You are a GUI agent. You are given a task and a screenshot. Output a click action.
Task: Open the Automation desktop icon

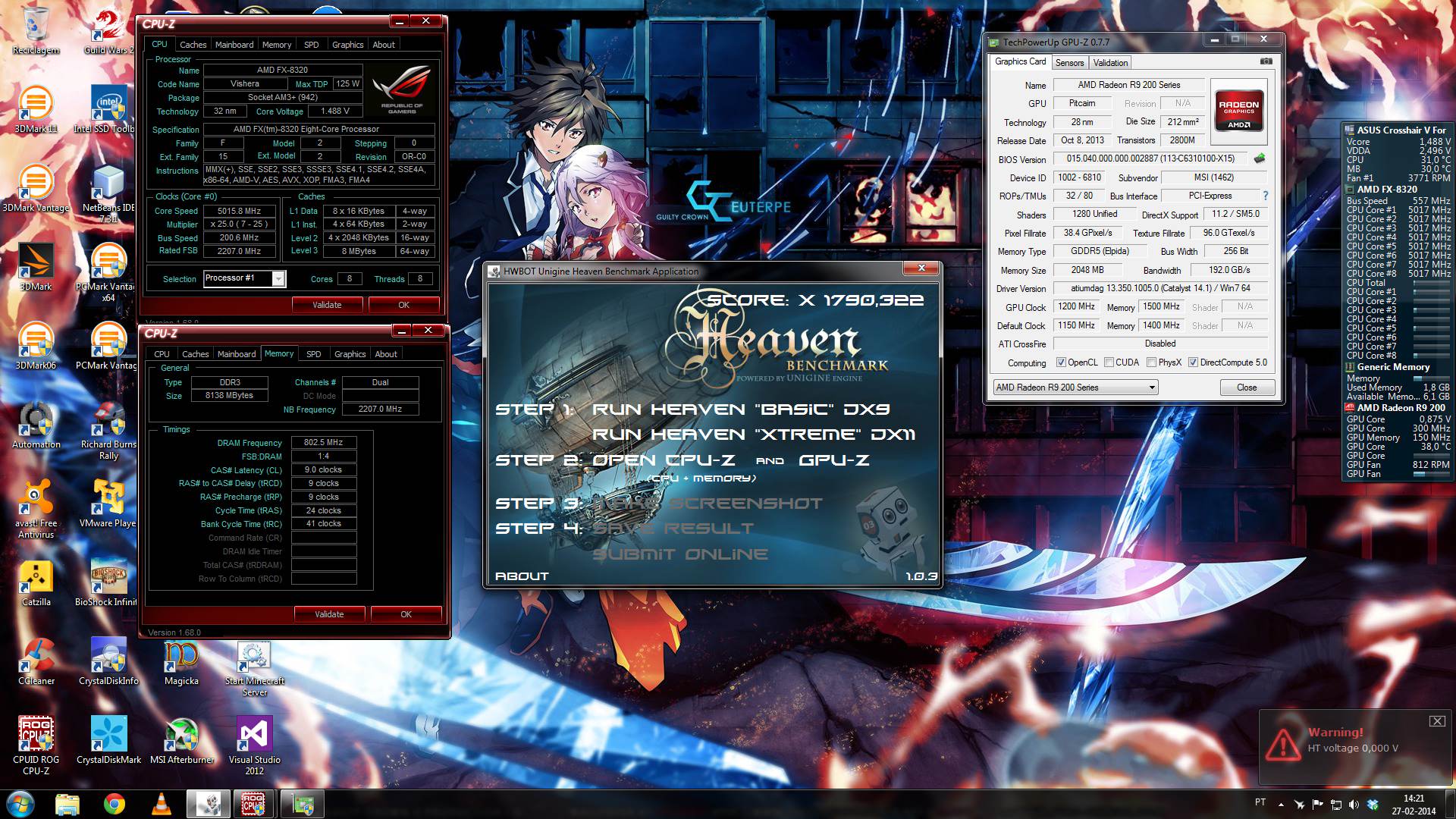[x=36, y=425]
